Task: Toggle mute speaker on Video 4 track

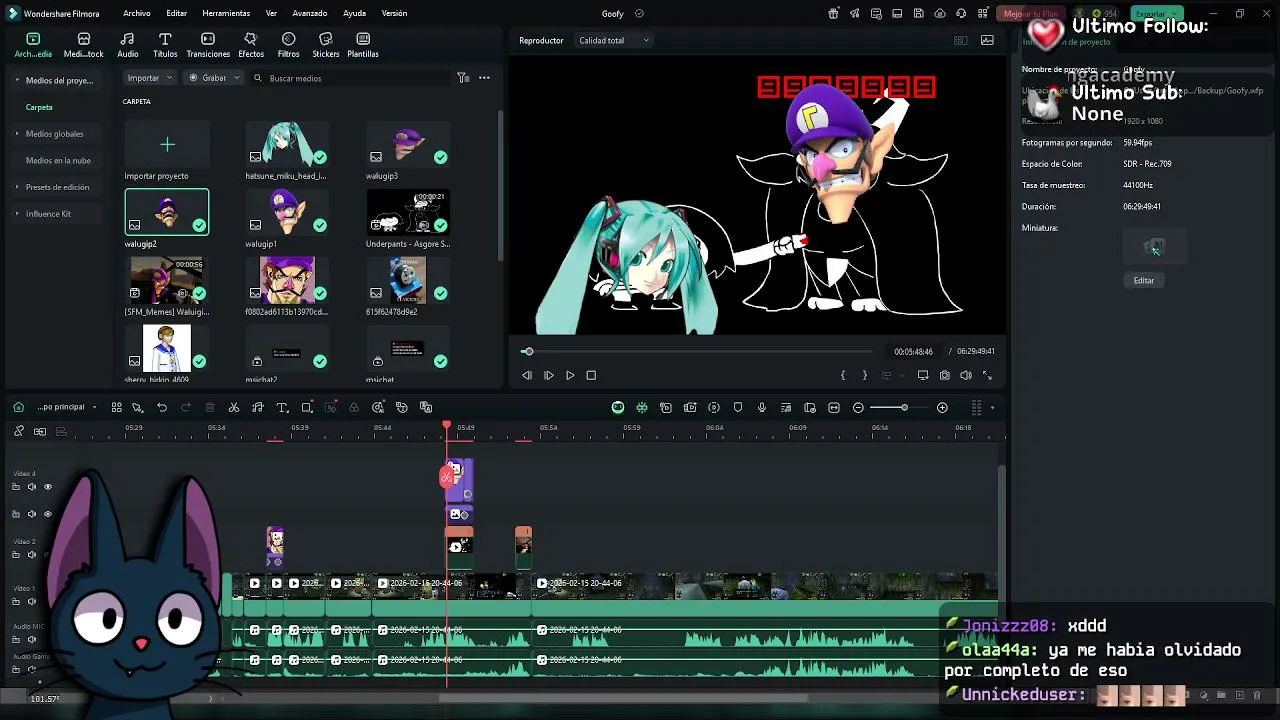Action: [x=31, y=487]
